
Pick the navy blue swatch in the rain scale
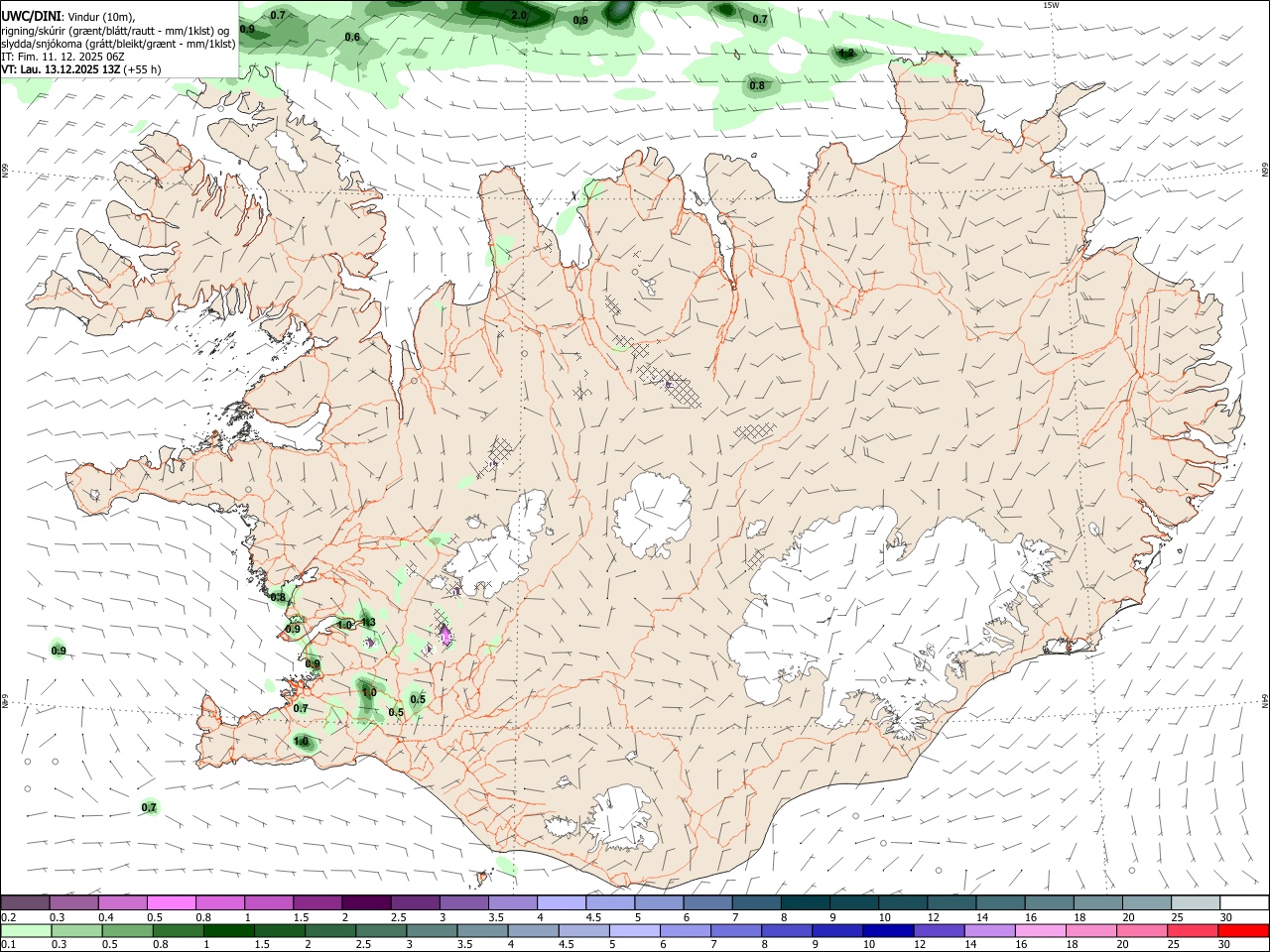(886, 930)
